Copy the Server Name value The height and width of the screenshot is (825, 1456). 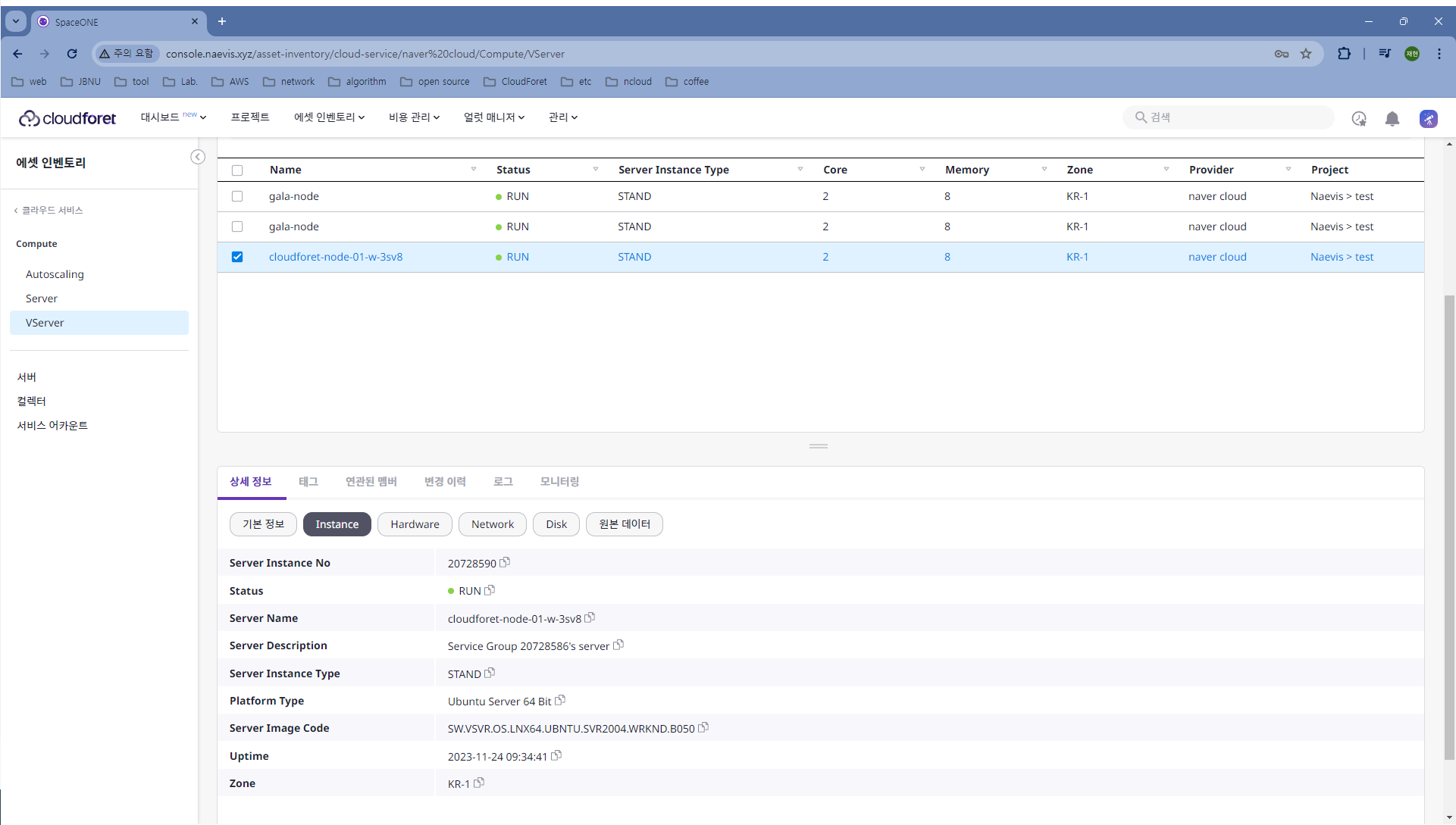point(590,617)
